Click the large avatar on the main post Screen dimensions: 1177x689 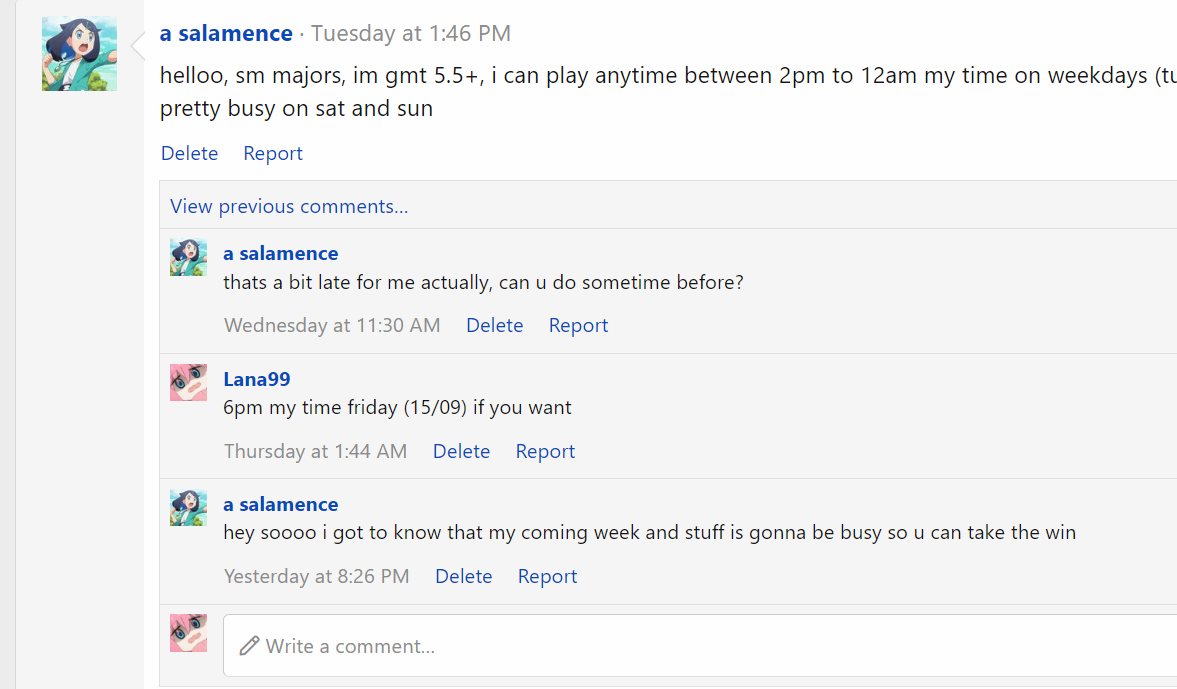79,54
